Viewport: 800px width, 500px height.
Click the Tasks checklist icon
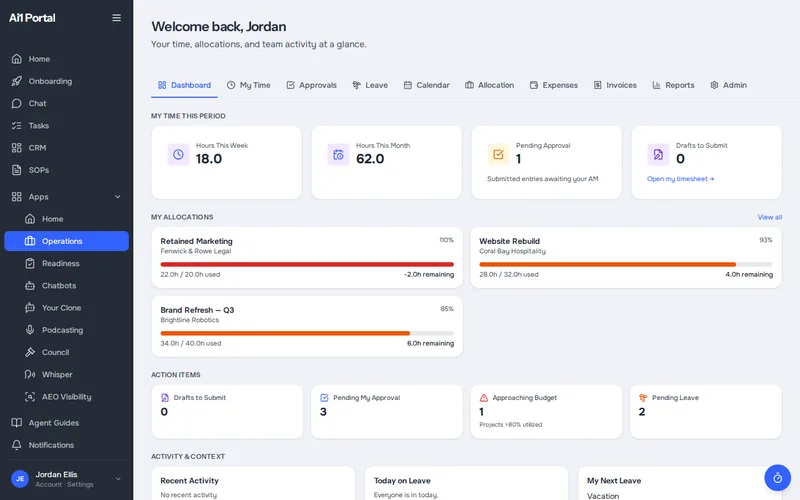coord(17,126)
